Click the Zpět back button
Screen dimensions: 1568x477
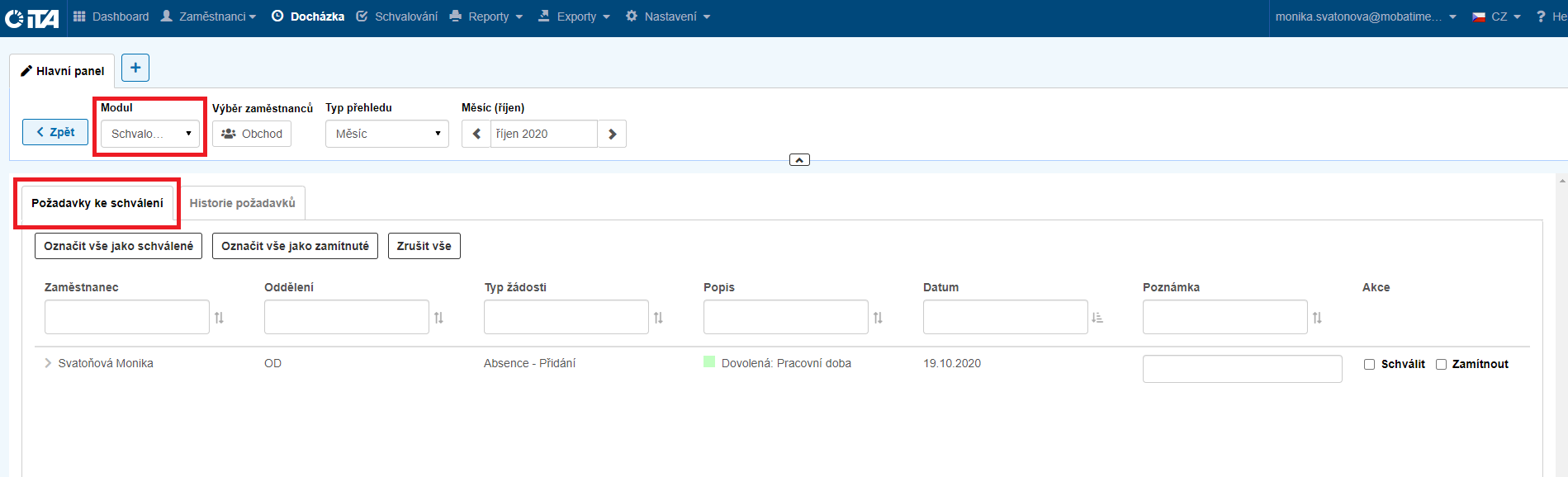55,132
